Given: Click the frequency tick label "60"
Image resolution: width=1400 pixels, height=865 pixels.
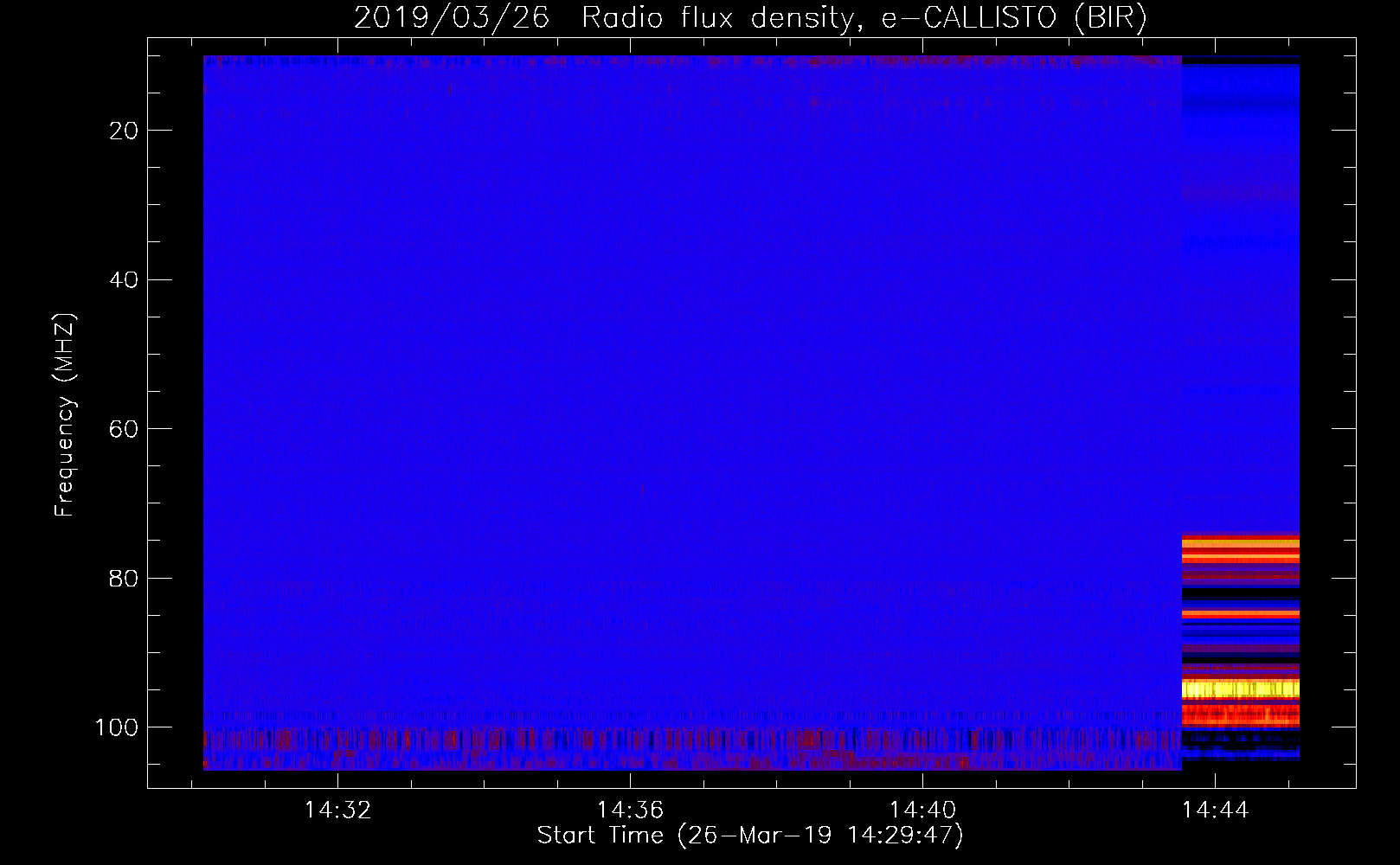Looking at the screenshot, I should point(124,429).
